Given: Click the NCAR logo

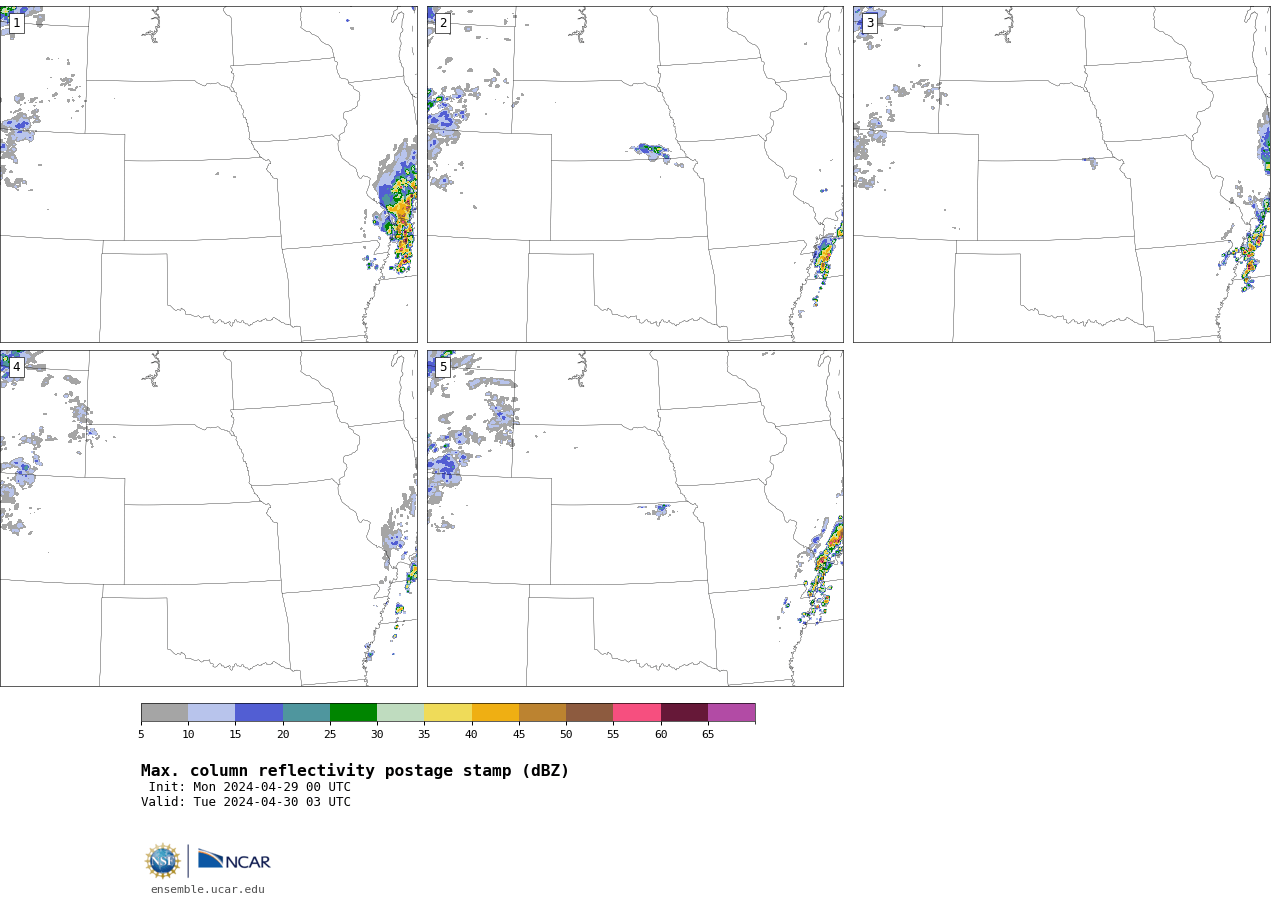Looking at the screenshot, I should click(234, 860).
